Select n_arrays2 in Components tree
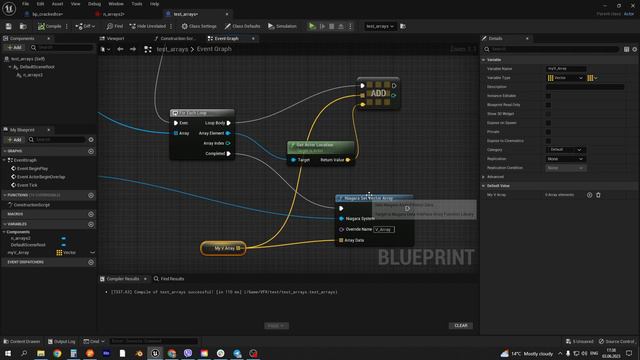Viewport: 640px width, 360px height. 32,75
